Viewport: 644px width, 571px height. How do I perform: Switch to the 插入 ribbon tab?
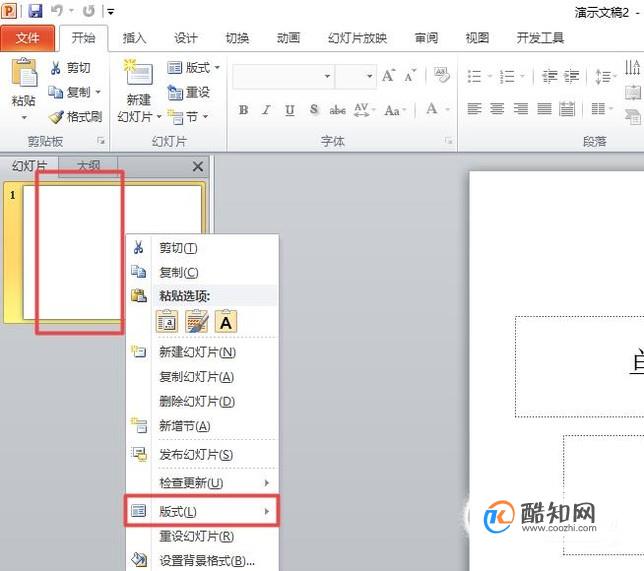point(134,38)
